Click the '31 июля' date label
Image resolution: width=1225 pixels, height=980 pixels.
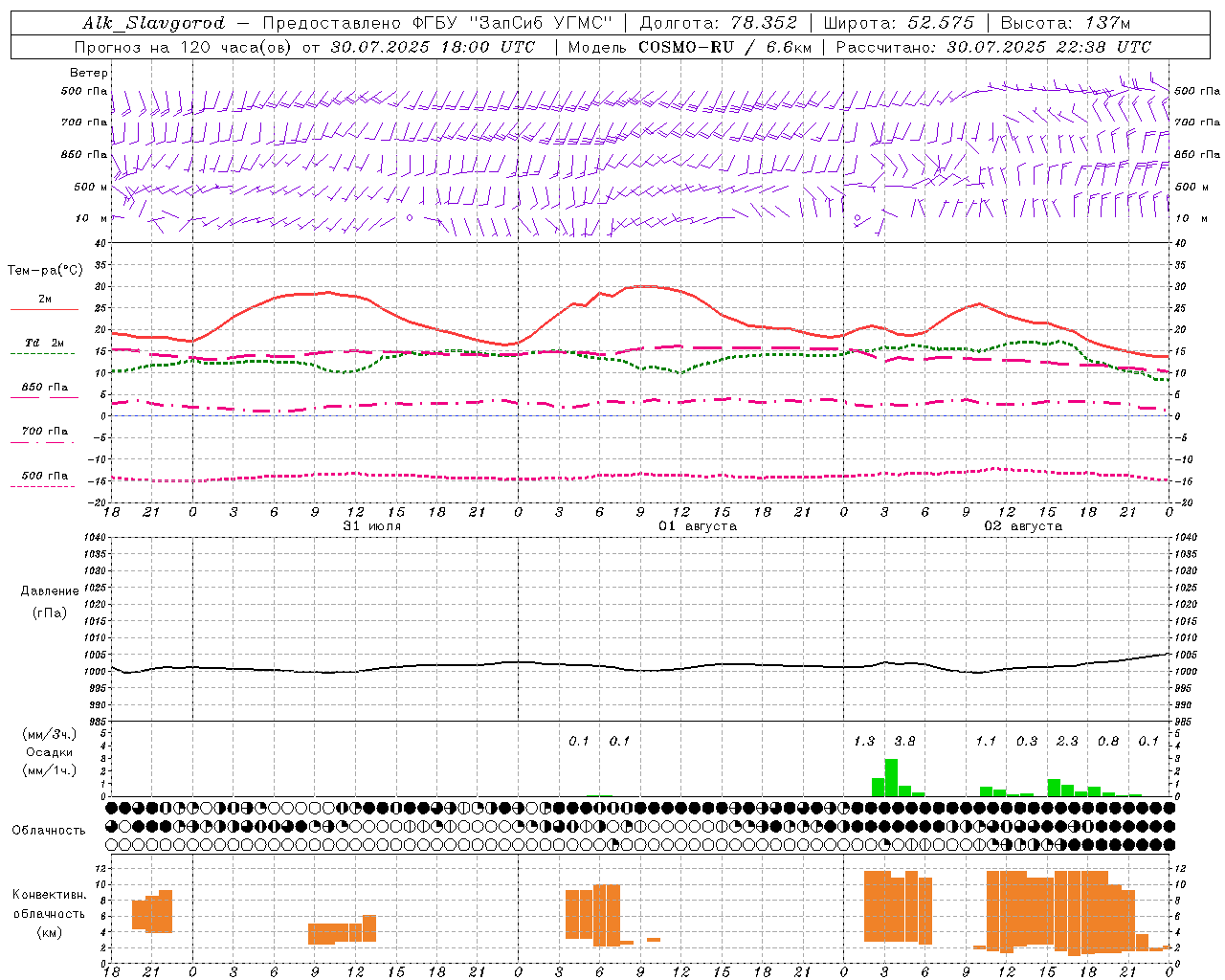pos(372,526)
